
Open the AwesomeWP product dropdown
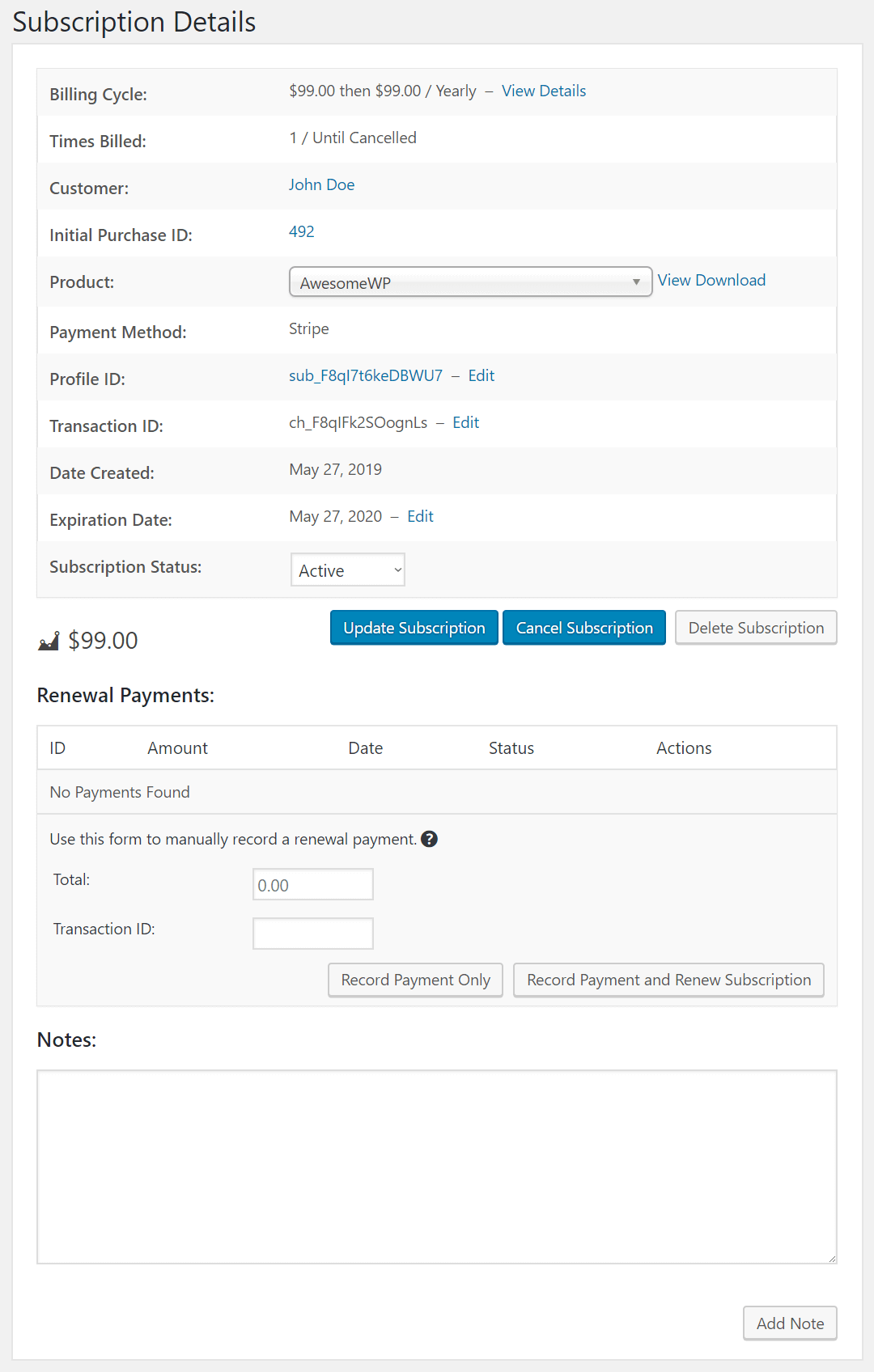(470, 282)
